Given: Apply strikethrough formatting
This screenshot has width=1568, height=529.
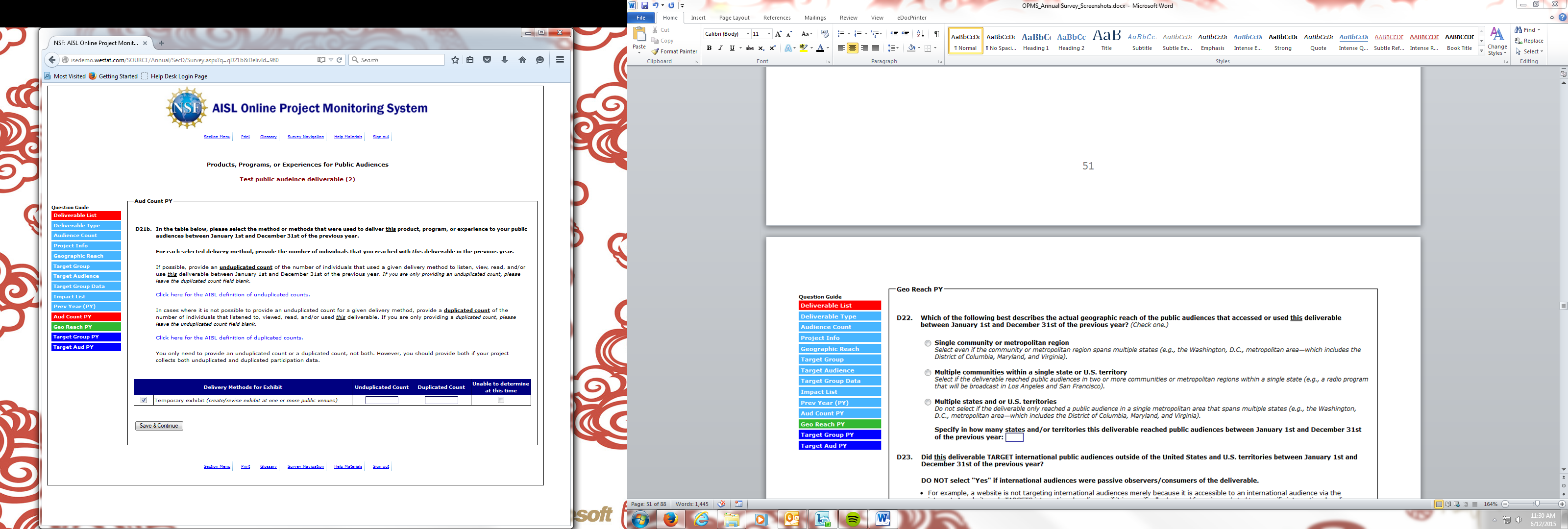Looking at the screenshot, I should (749, 48).
